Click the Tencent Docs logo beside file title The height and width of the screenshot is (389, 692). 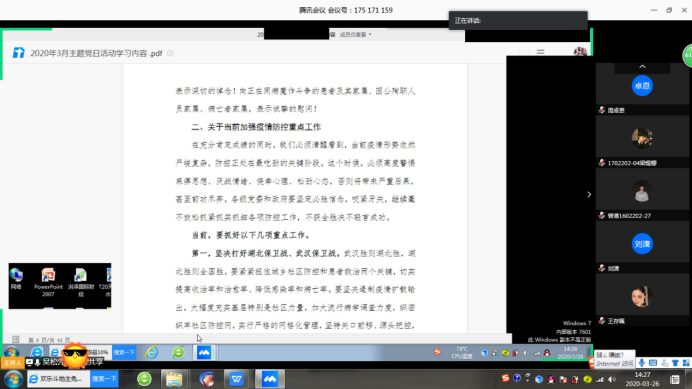tap(18, 53)
